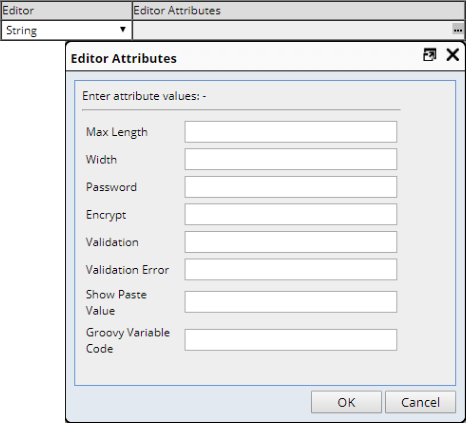Maximize the Editor Attributes dialog

click(429, 55)
